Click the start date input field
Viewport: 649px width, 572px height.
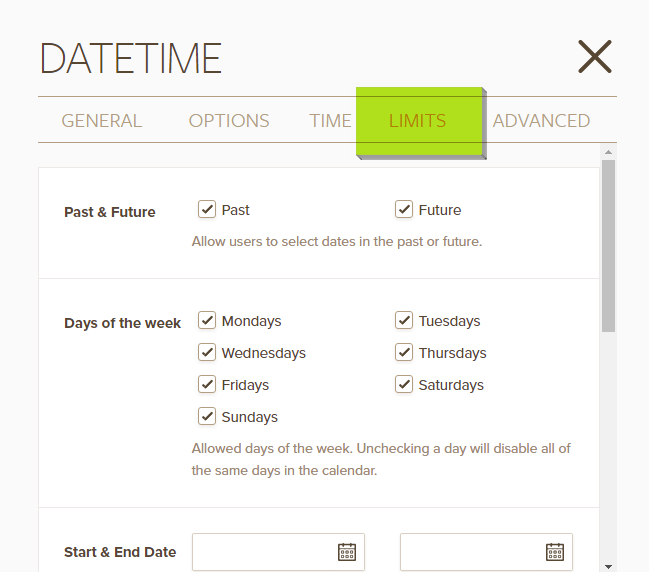263,552
